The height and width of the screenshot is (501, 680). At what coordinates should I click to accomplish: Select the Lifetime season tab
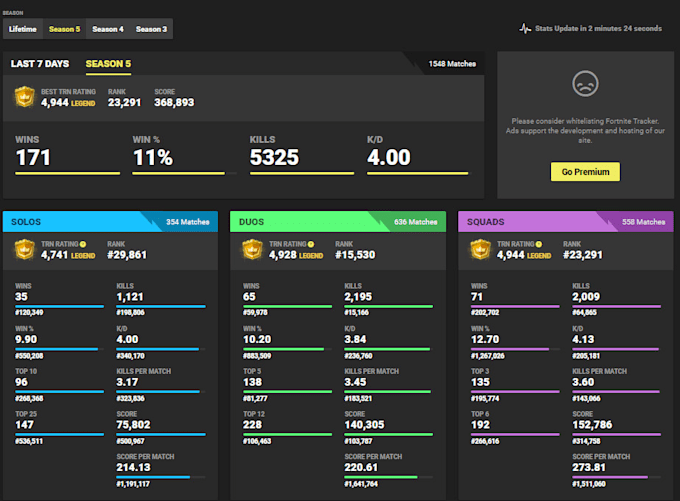(x=23, y=29)
